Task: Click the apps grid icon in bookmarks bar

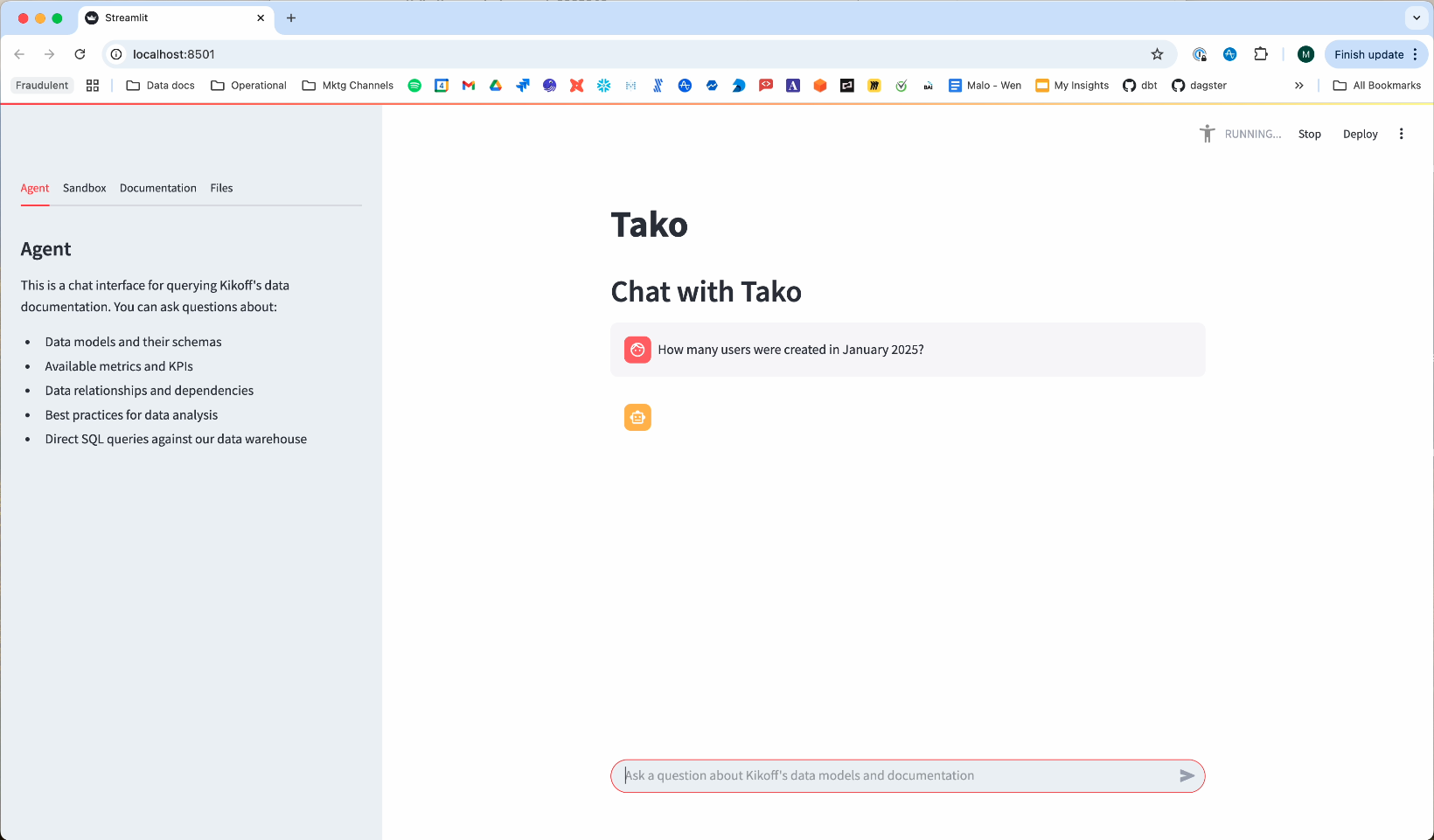Action: click(93, 86)
